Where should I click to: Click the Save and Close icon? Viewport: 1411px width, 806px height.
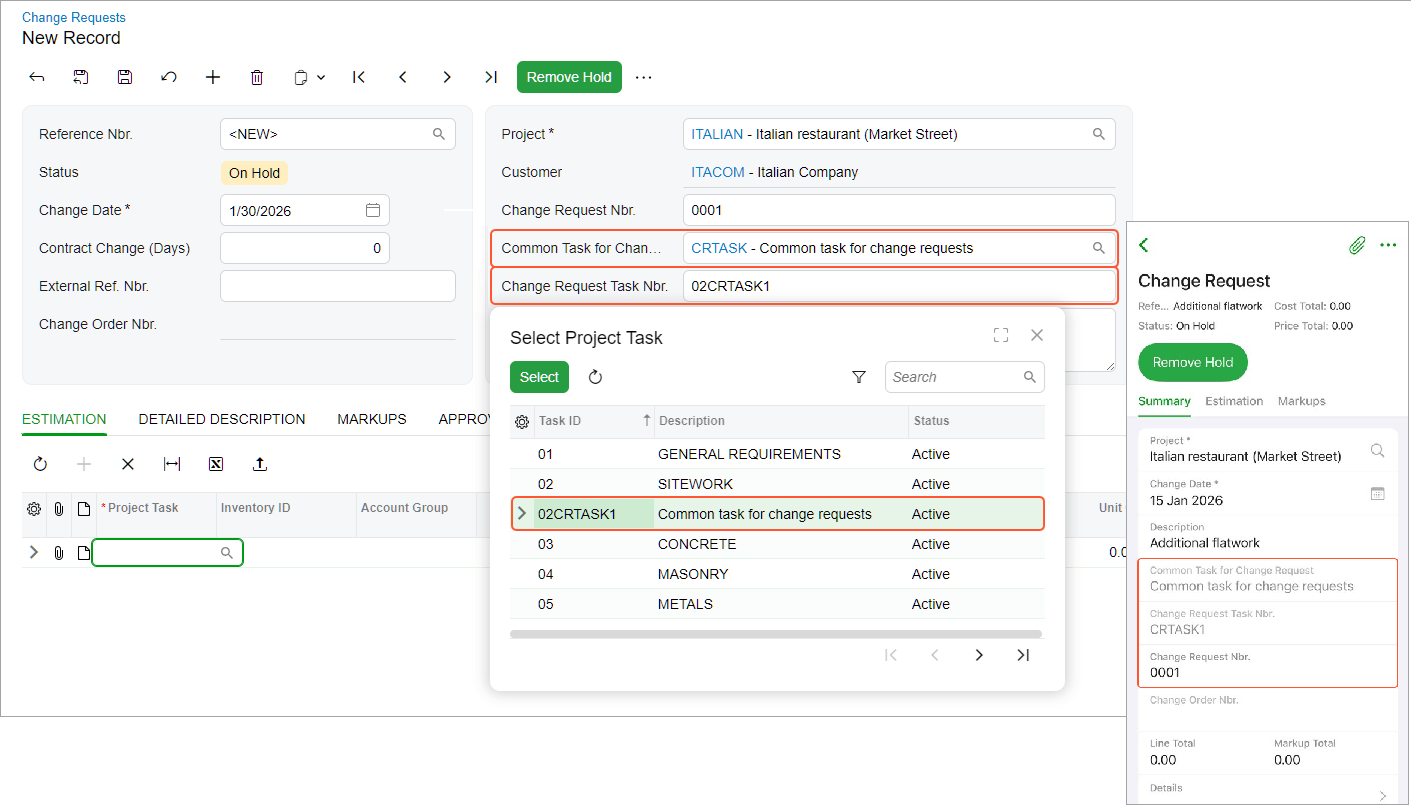[x=81, y=77]
